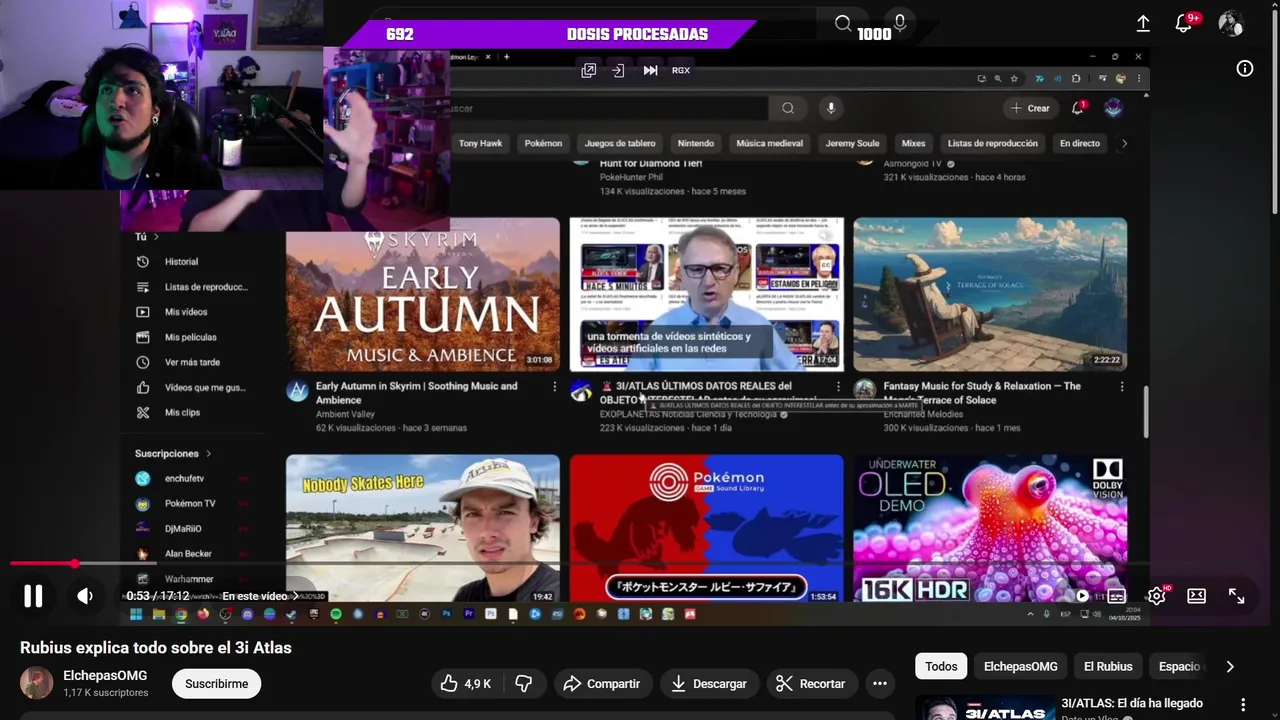Download the video with Descargar
Viewport: 1280px width, 720px height.
point(708,684)
